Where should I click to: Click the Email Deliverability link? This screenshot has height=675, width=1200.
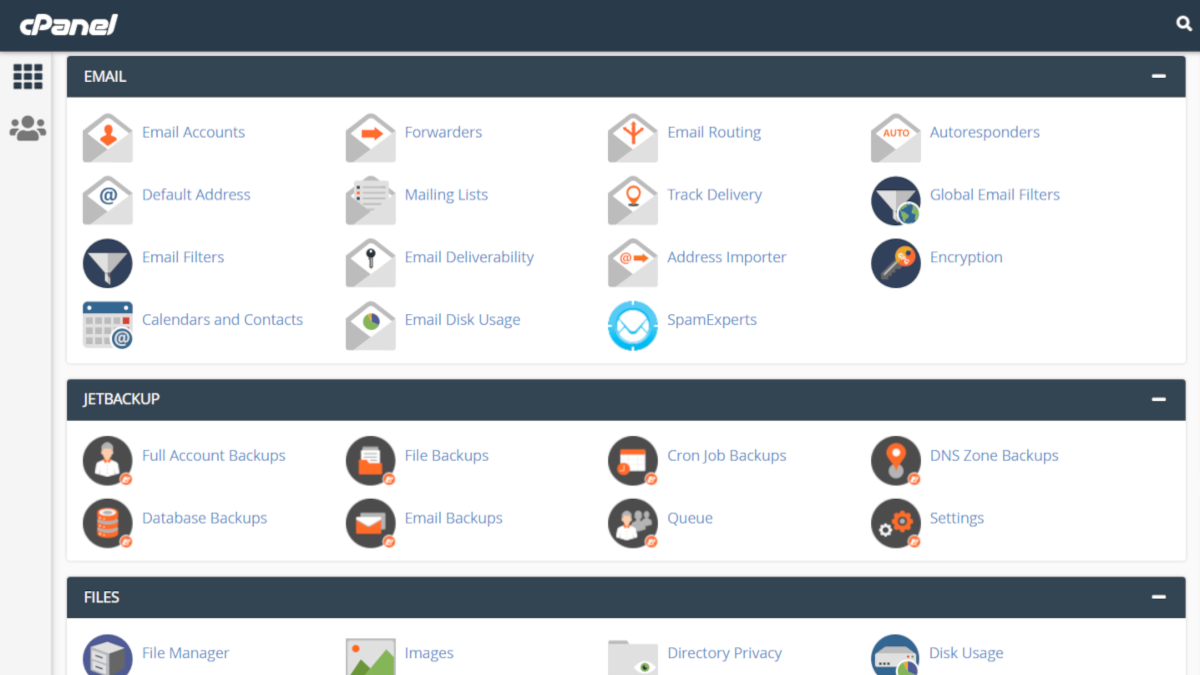[469, 257]
